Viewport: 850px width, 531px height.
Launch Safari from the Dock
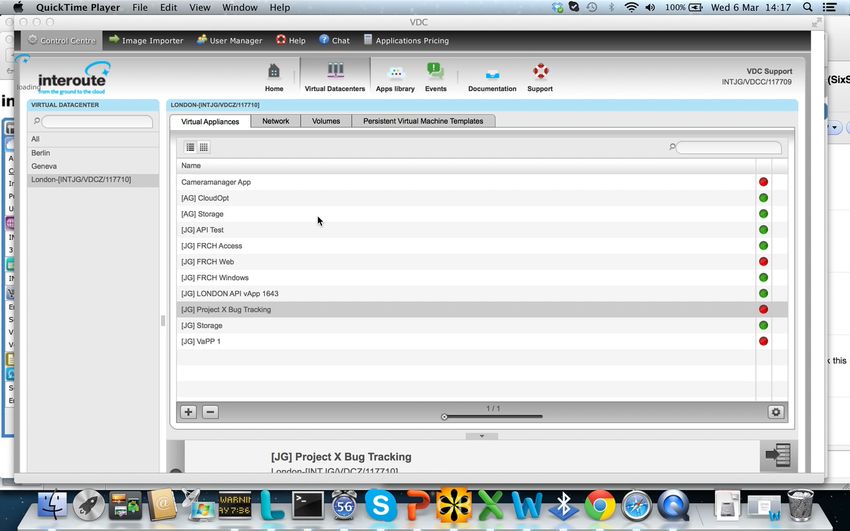coord(636,506)
